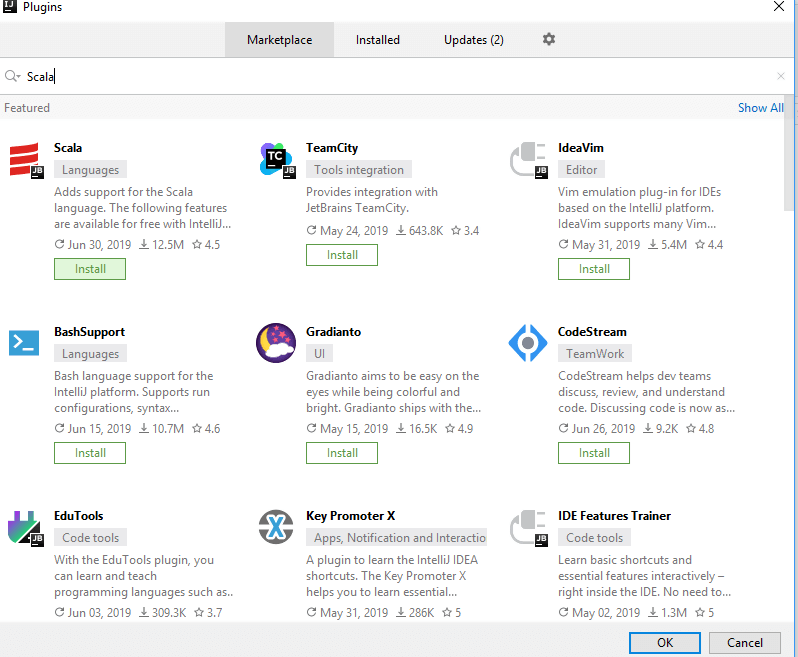
Task: Click the EduTools plugin icon
Action: pos(24,528)
